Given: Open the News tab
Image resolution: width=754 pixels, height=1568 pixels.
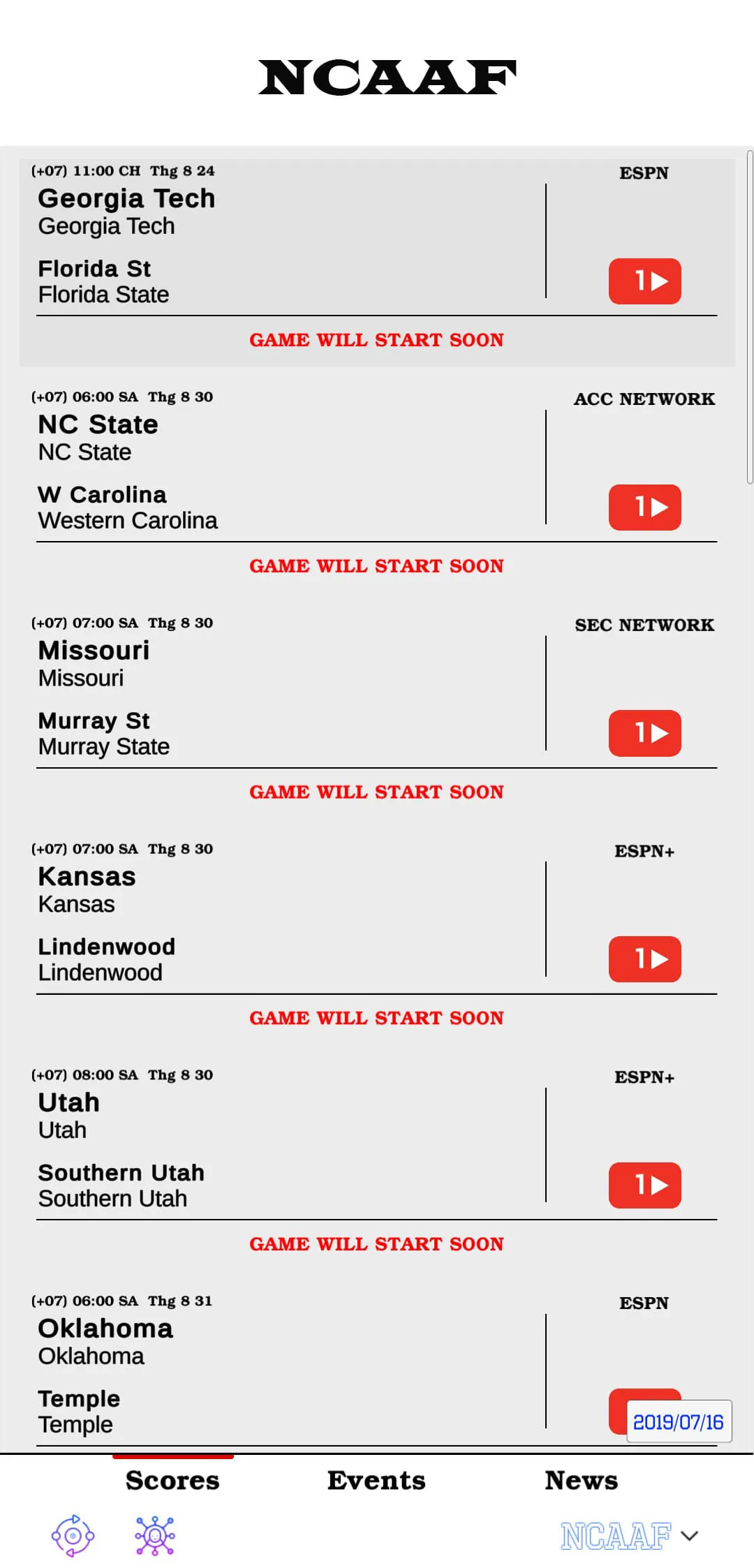Looking at the screenshot, I should pyautogui.click(x=582, y=1480).
